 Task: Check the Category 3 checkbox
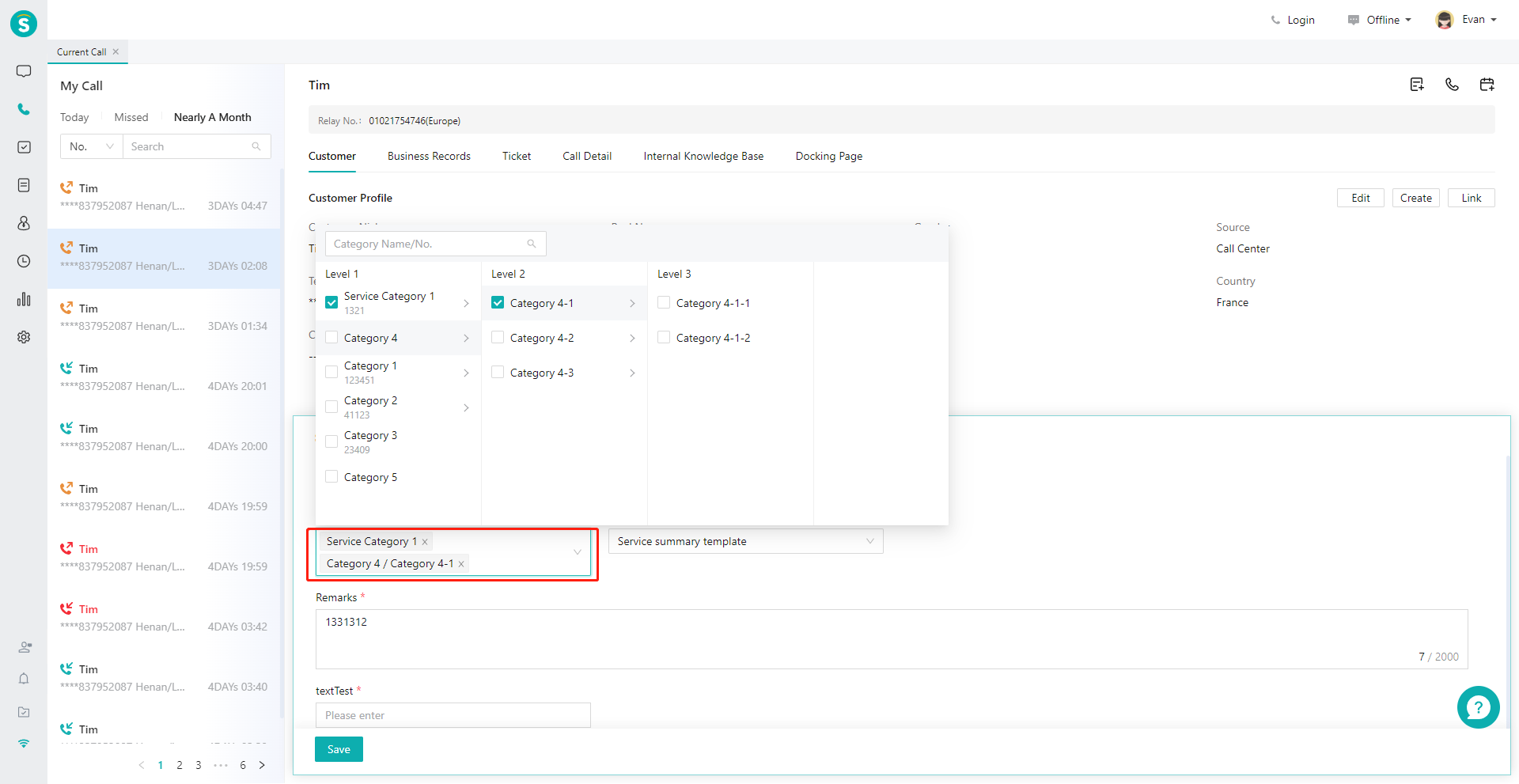[x=331, y=441]
